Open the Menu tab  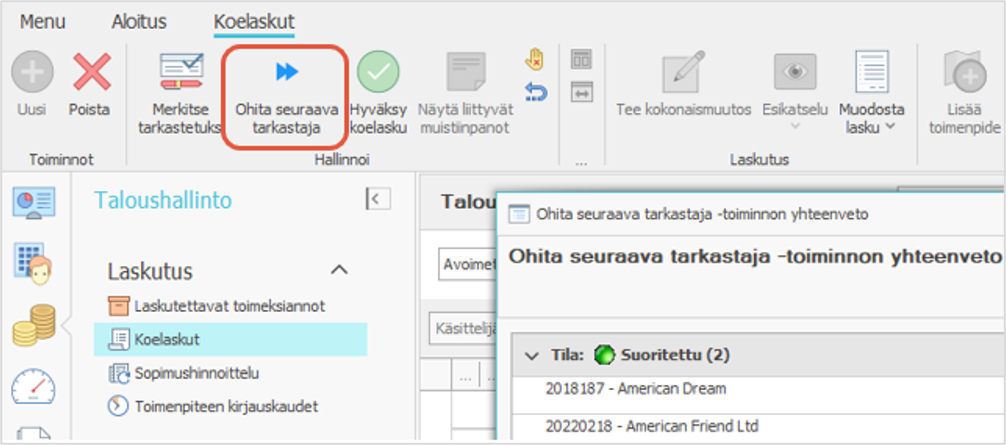[43, 22]
